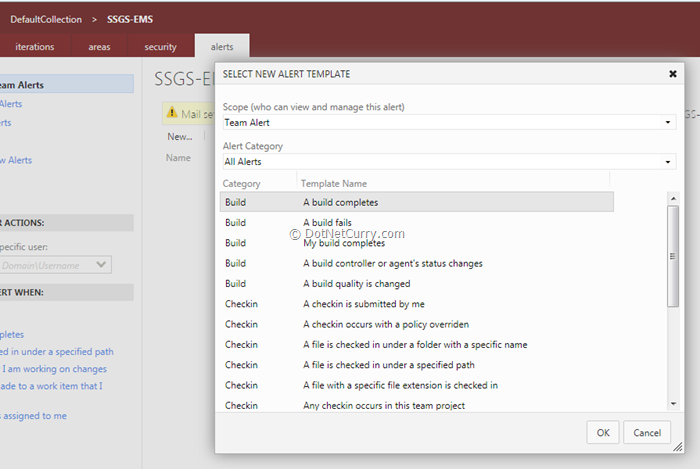Click the mail settings warning icon
This screenshot has height=469, width=700.
pyautogui.click(x=172, y=112)
